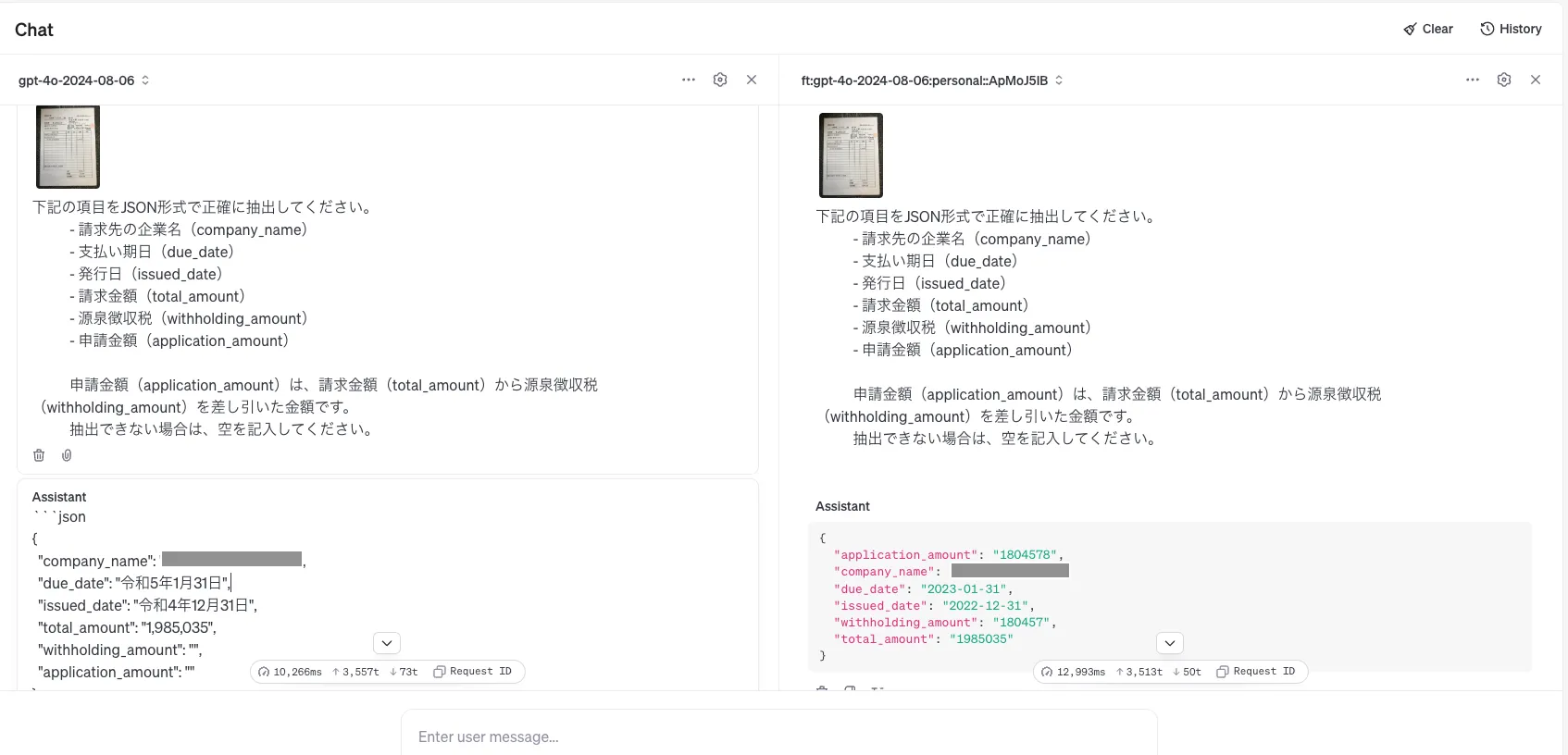Viewport: 1568px width, 755px height.
Task: Copy the Request ID for the 12,993ms response
Action: click(1255, 672)
